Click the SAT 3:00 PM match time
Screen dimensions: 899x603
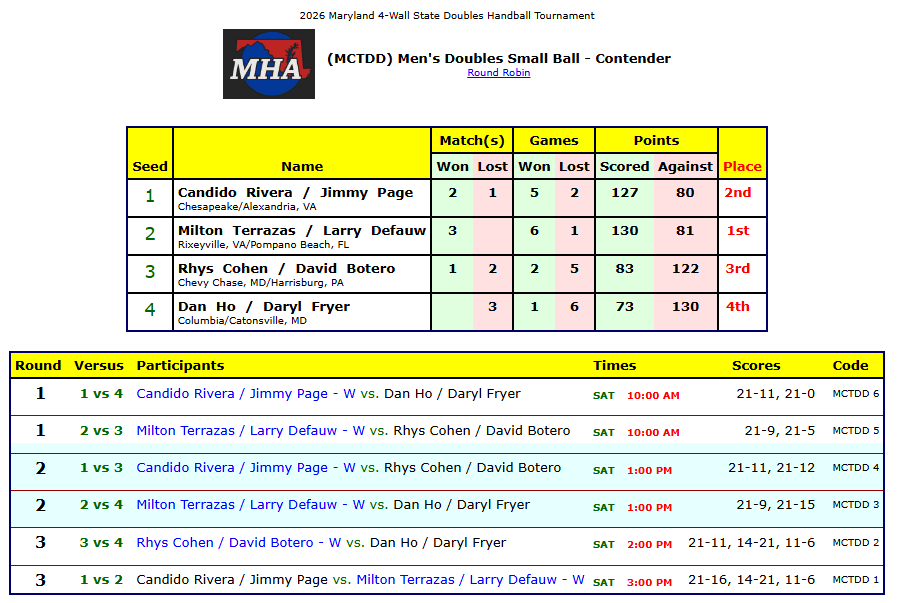[x=632, y=582]
